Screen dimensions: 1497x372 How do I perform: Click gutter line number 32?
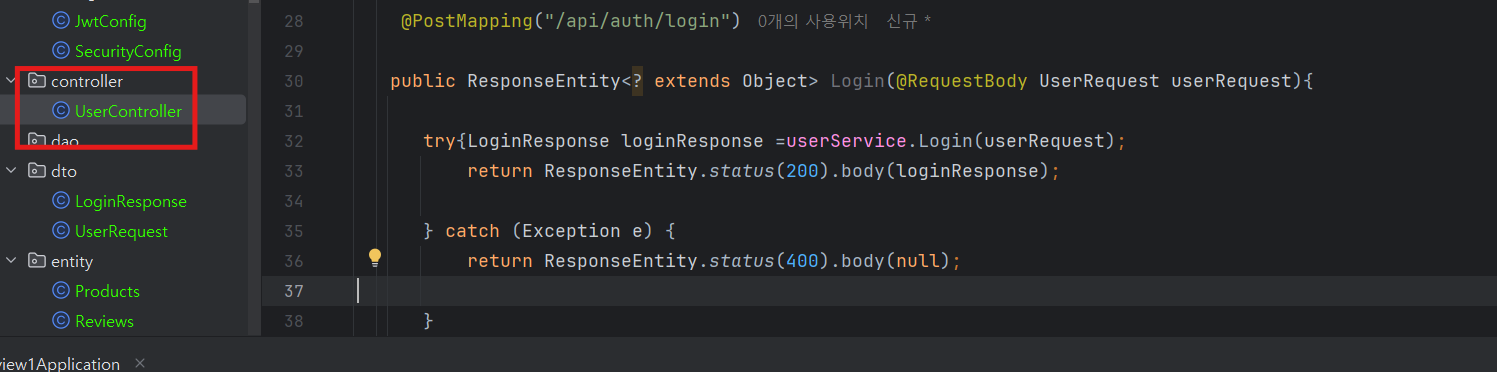pyautogui.click(x=293, y=141)
